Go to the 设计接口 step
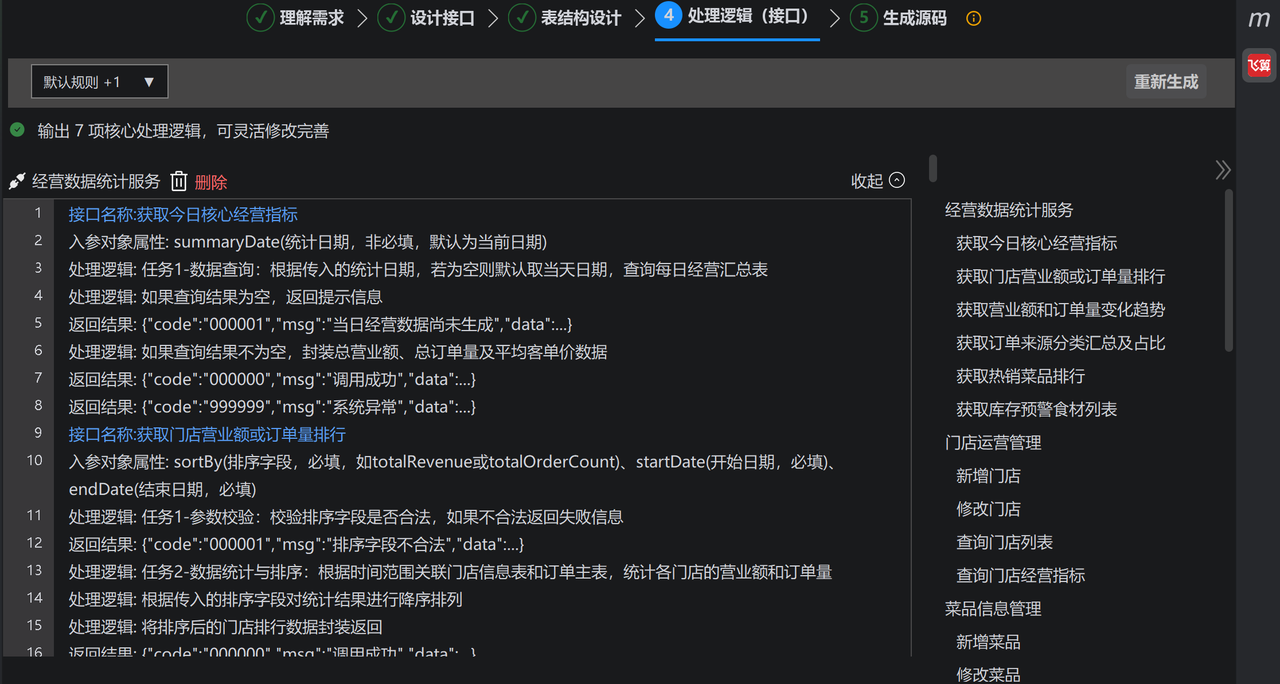Screen dimensions: 1280x684 (442, 18)
